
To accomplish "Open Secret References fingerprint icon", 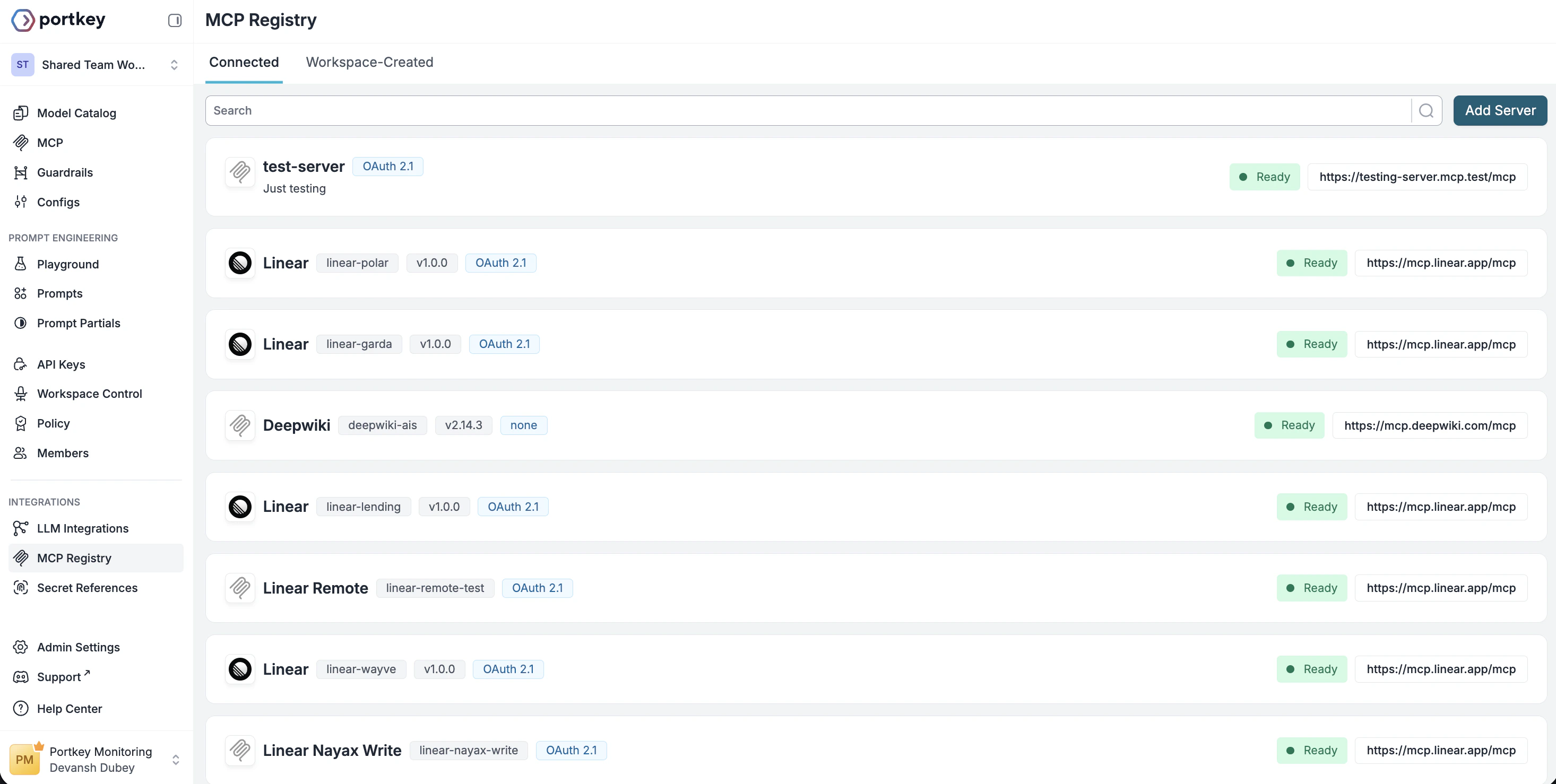I will tap(21, 587).
